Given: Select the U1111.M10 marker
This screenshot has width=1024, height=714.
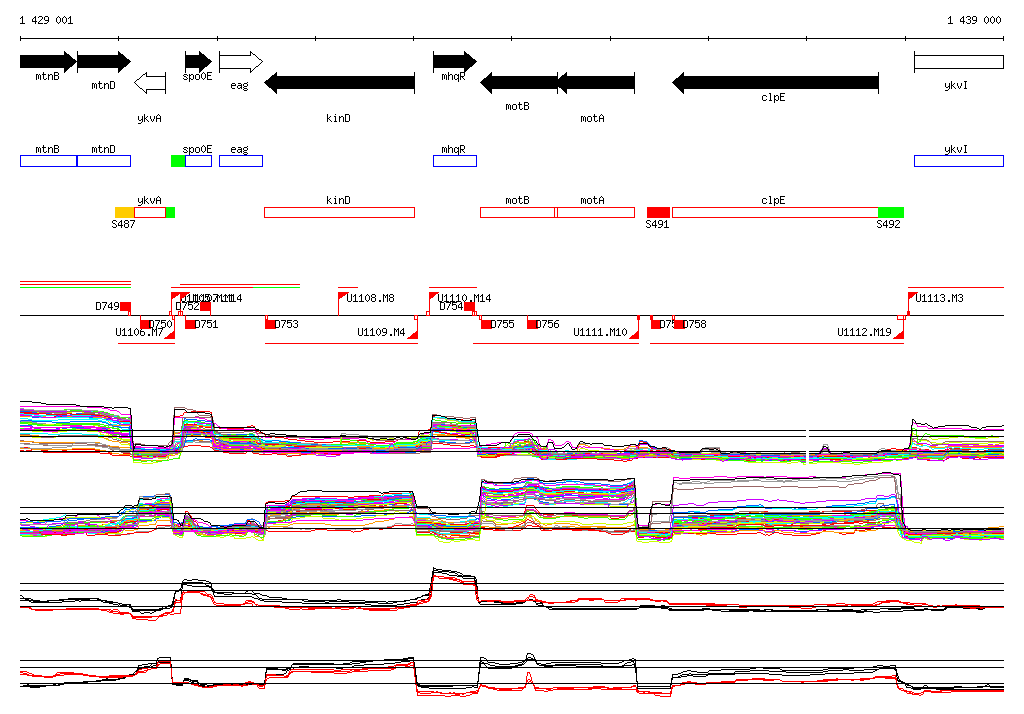Looking at the screenshot, I should tap(633, 334).
